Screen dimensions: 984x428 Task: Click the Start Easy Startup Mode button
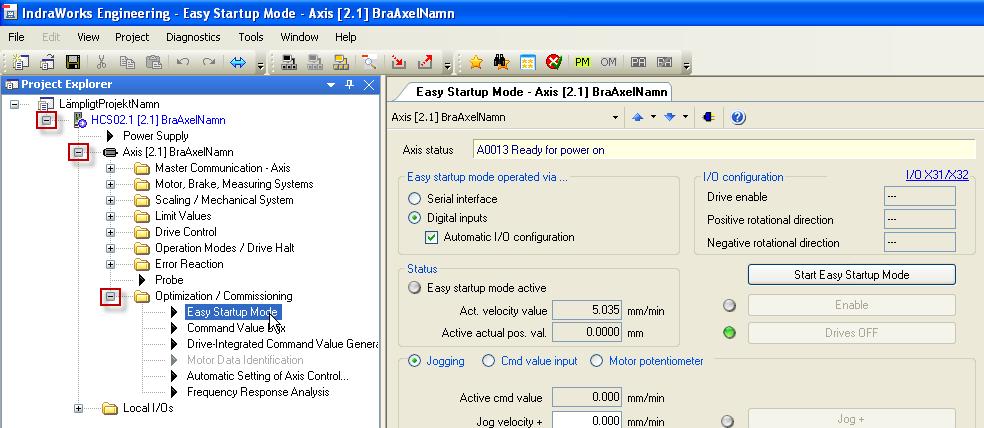[852, 274]
